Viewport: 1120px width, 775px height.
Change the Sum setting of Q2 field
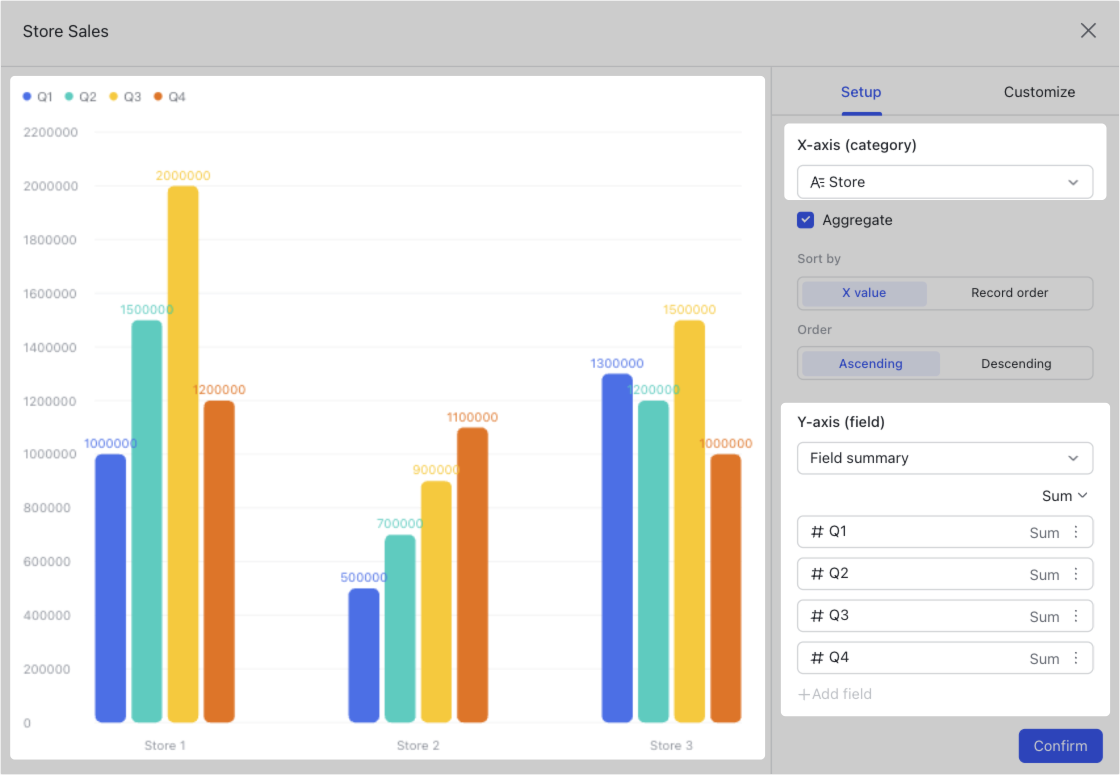pyautogui.click(x=1044, y=575)
